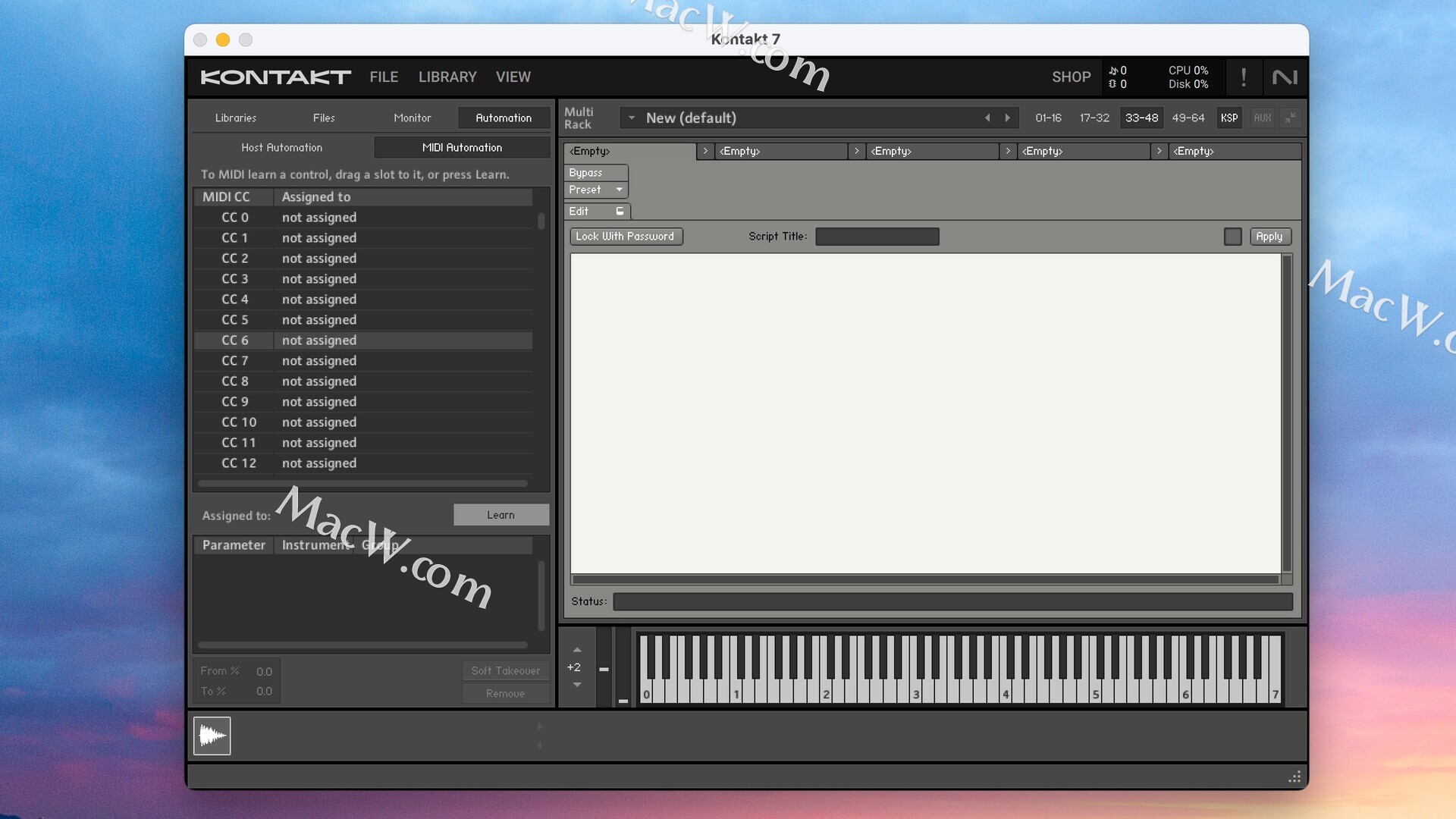The height and width of the screenshot is (819, 1456).
Task: Shift keyboard octave down arrow
Action: tap(577, 685)
